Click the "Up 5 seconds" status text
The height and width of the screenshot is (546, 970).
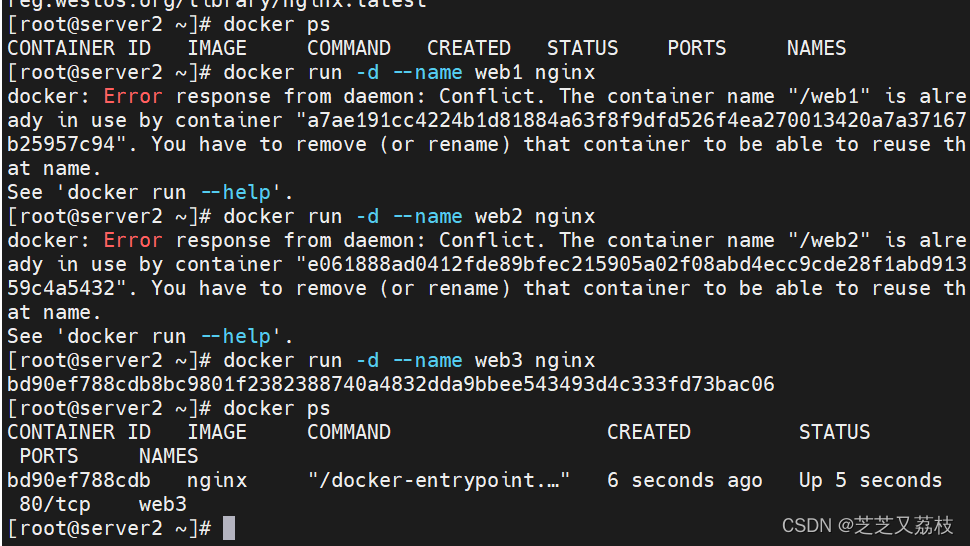(870, 480)
